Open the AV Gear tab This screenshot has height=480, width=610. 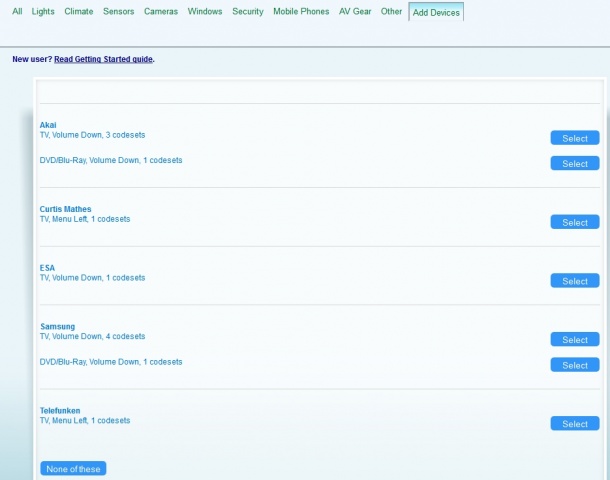[355, 12]
